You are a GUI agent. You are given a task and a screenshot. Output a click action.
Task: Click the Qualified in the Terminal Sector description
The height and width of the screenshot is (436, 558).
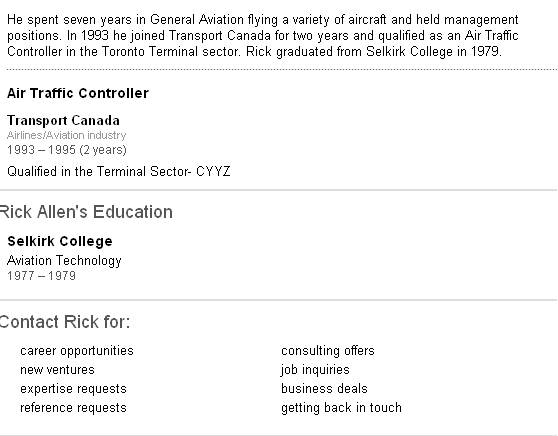119,172
